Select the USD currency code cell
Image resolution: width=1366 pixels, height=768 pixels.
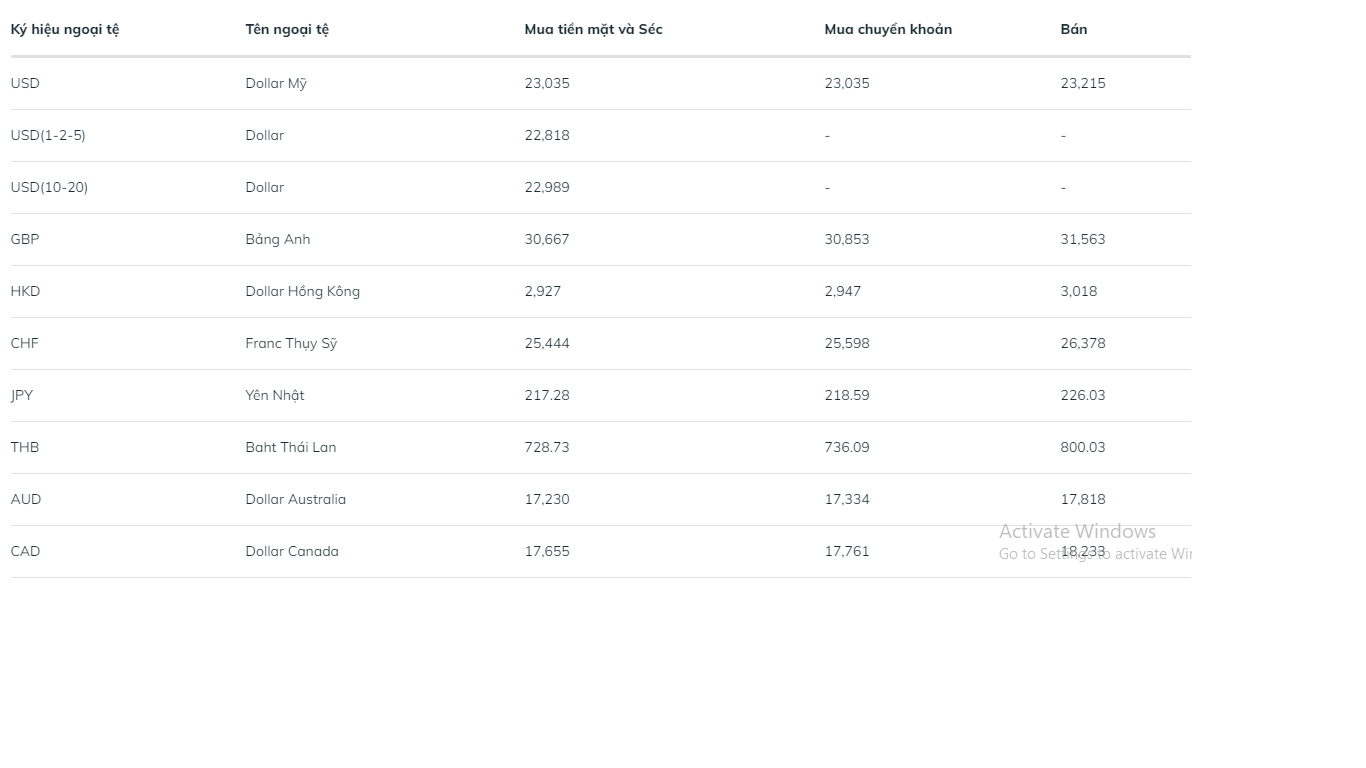(x=25, y=83)
